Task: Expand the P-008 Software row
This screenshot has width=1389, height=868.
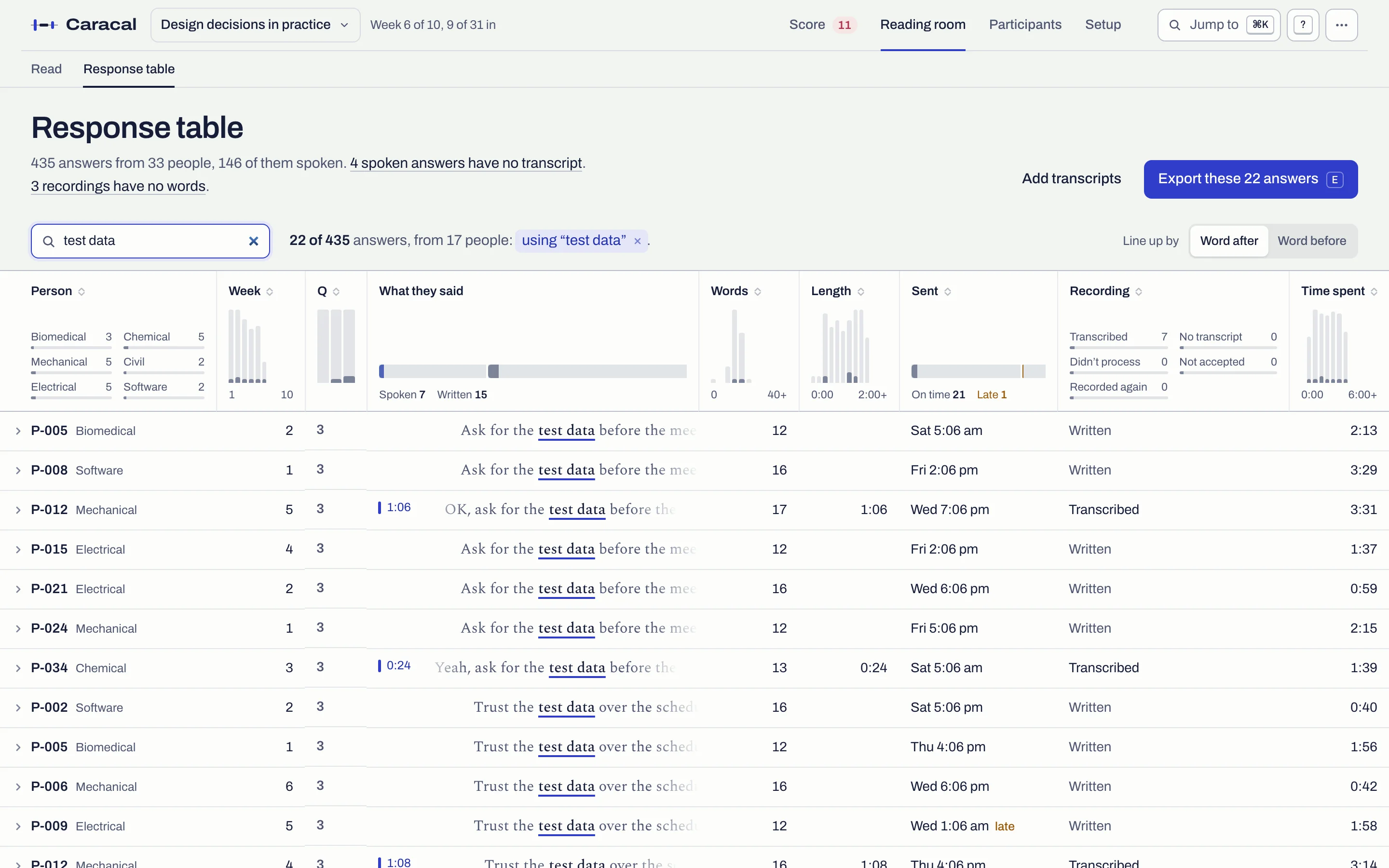Action: coord(18,471)
